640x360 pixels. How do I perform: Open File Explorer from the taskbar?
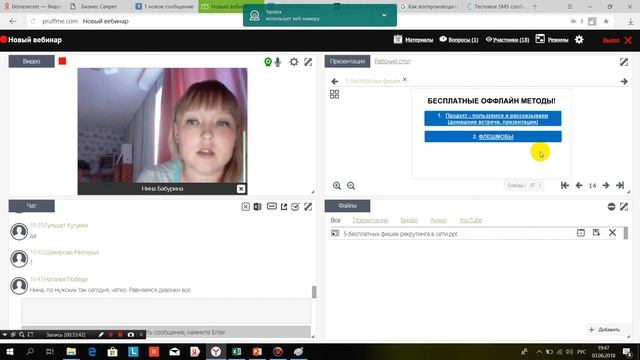click(71, 351)
